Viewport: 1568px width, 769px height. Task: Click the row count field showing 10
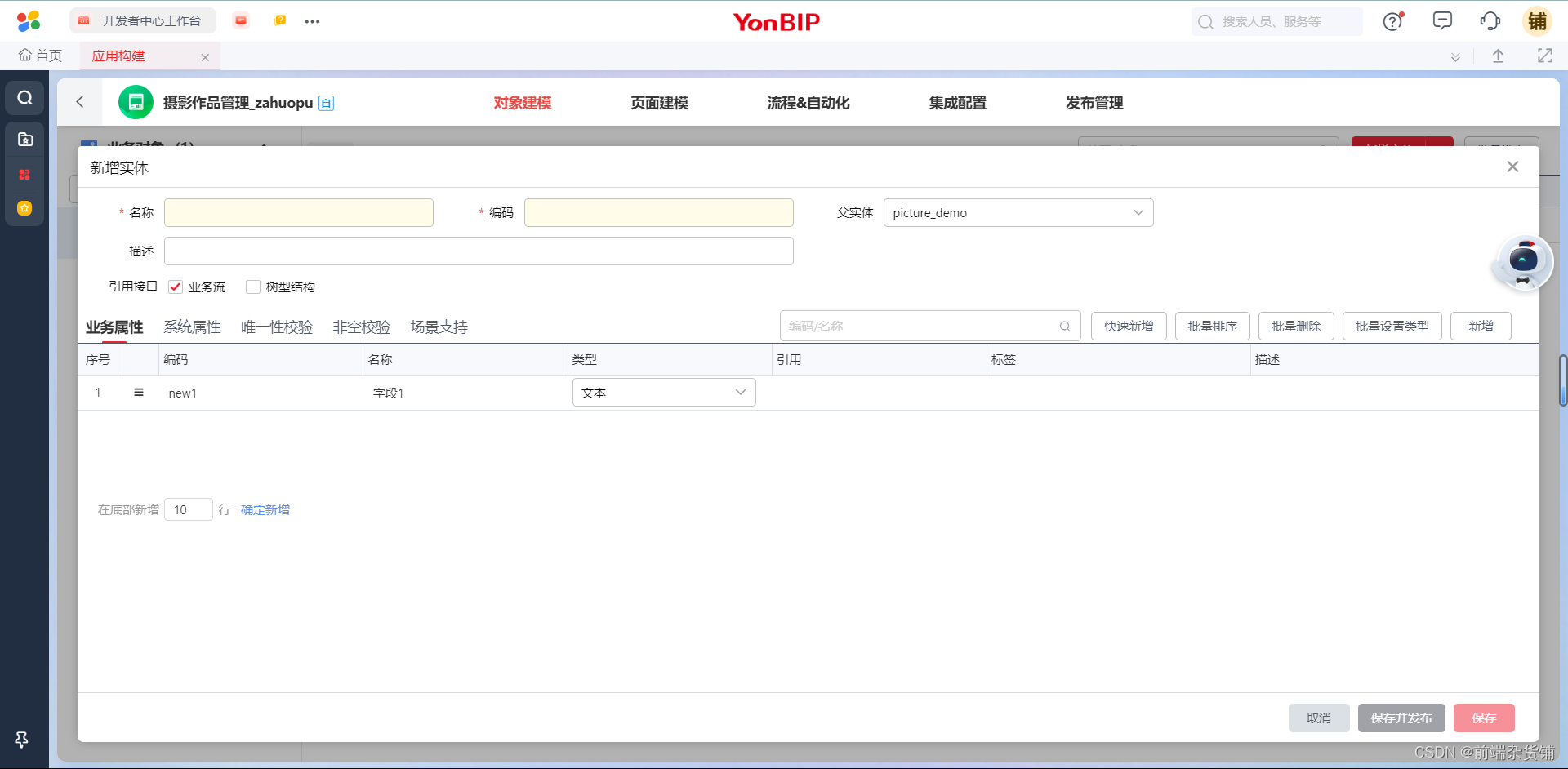coord(189,510)
